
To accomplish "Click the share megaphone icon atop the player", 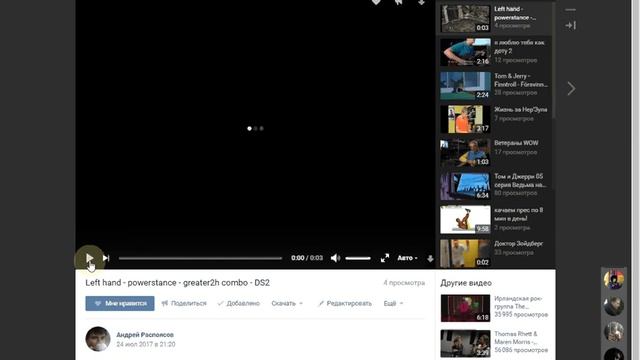I will (399, 2).
